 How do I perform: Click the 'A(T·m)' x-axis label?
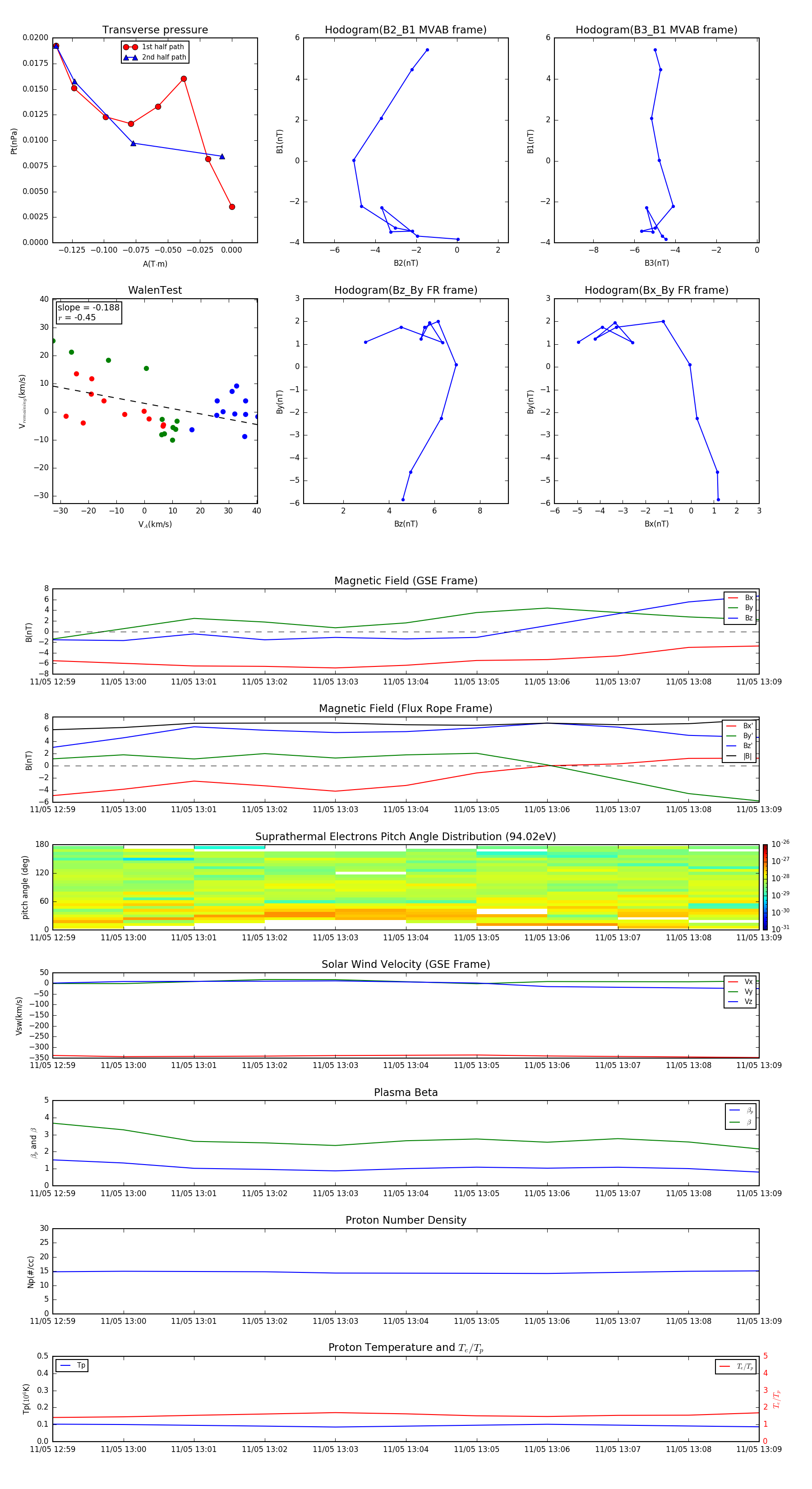155,264
